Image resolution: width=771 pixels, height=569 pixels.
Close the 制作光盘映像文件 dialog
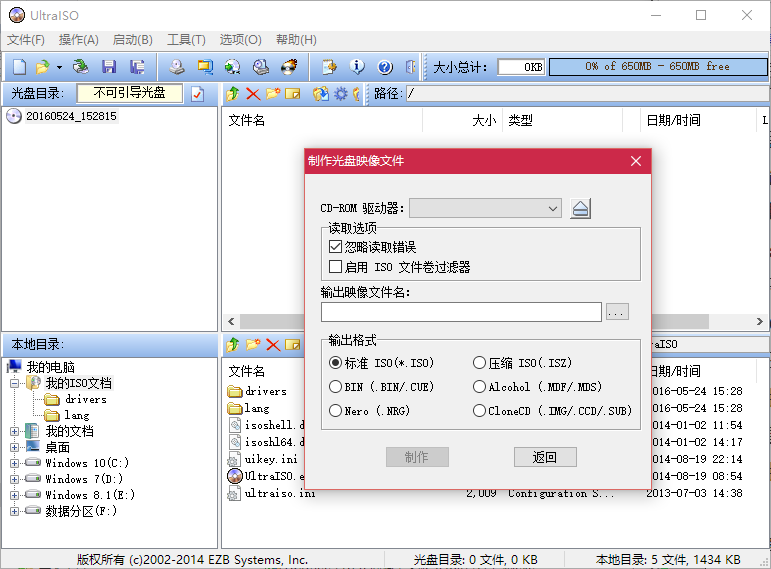(x=636, y=161)
